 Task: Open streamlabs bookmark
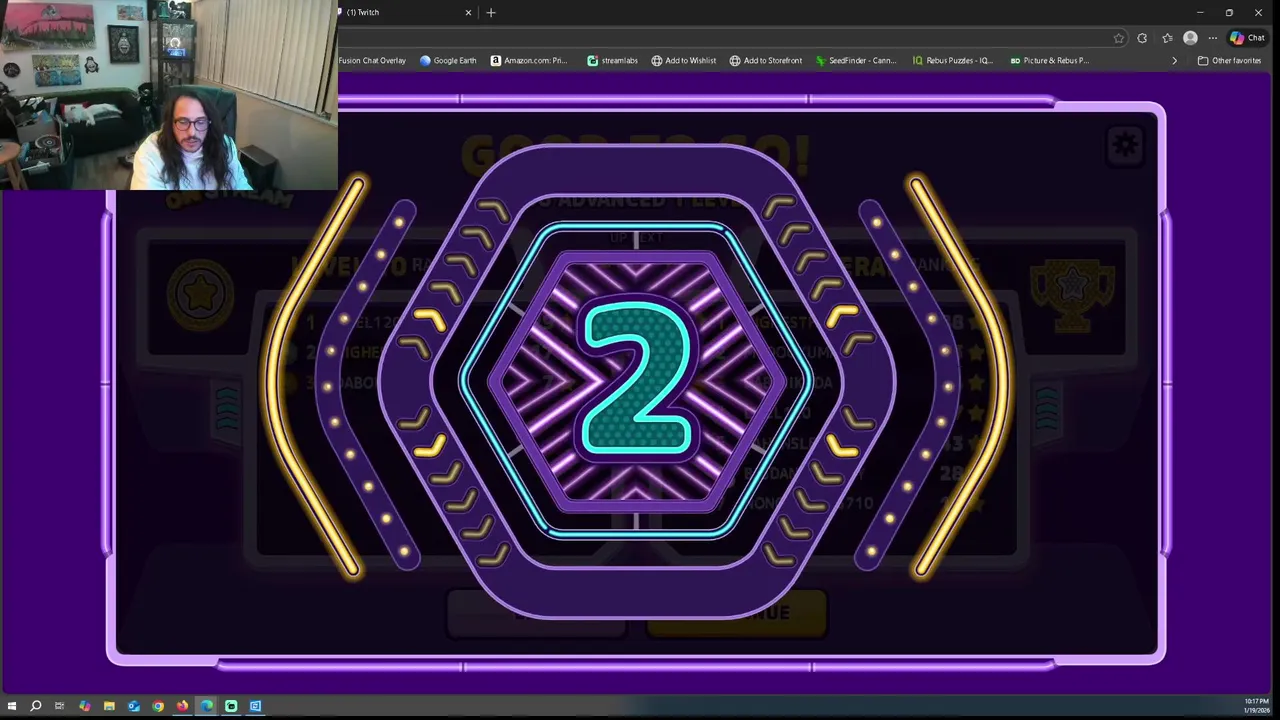point(612,60)
